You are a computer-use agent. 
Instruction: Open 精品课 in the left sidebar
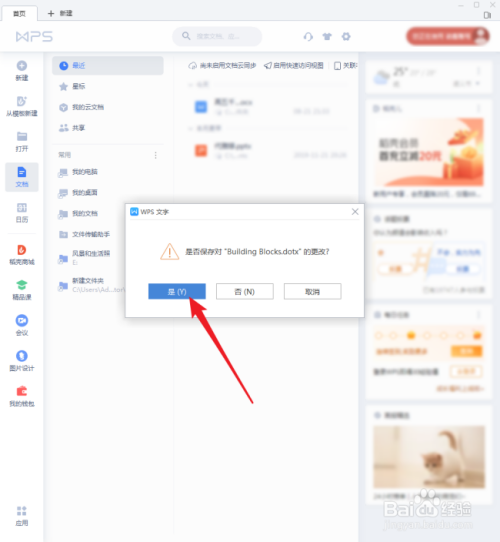tap(22, 290)
